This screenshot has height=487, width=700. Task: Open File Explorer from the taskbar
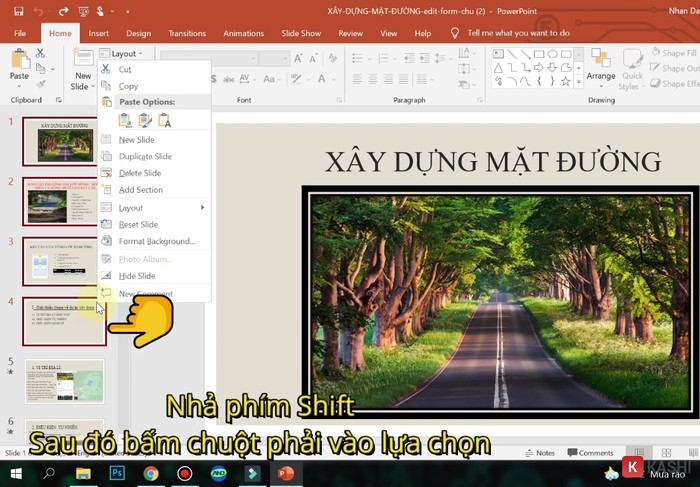83,473
